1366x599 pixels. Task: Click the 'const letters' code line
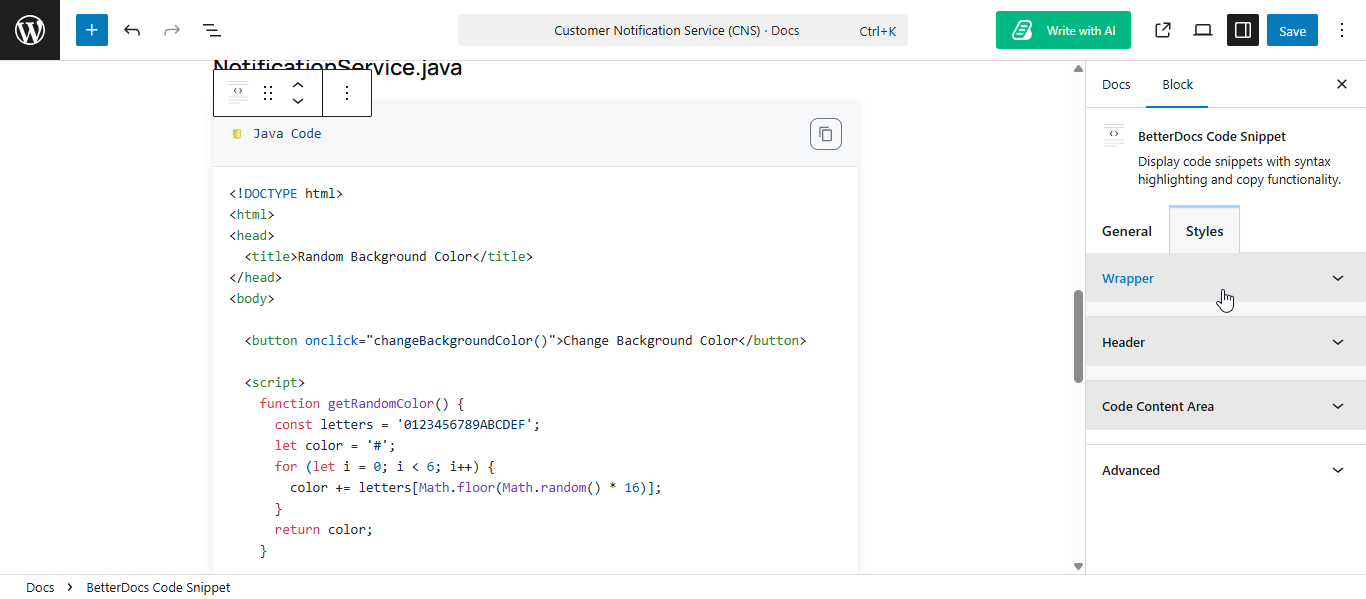point(407,425)
